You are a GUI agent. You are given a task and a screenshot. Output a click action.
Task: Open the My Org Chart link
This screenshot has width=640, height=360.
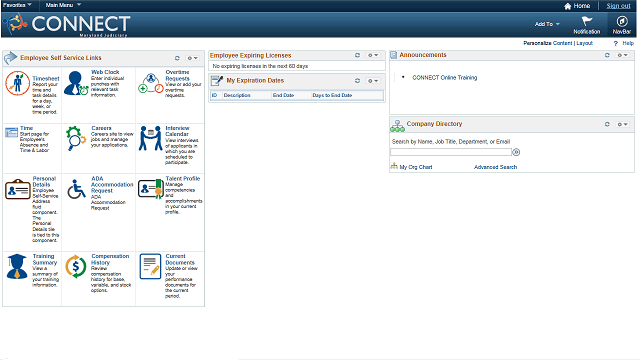pos(416,167)
